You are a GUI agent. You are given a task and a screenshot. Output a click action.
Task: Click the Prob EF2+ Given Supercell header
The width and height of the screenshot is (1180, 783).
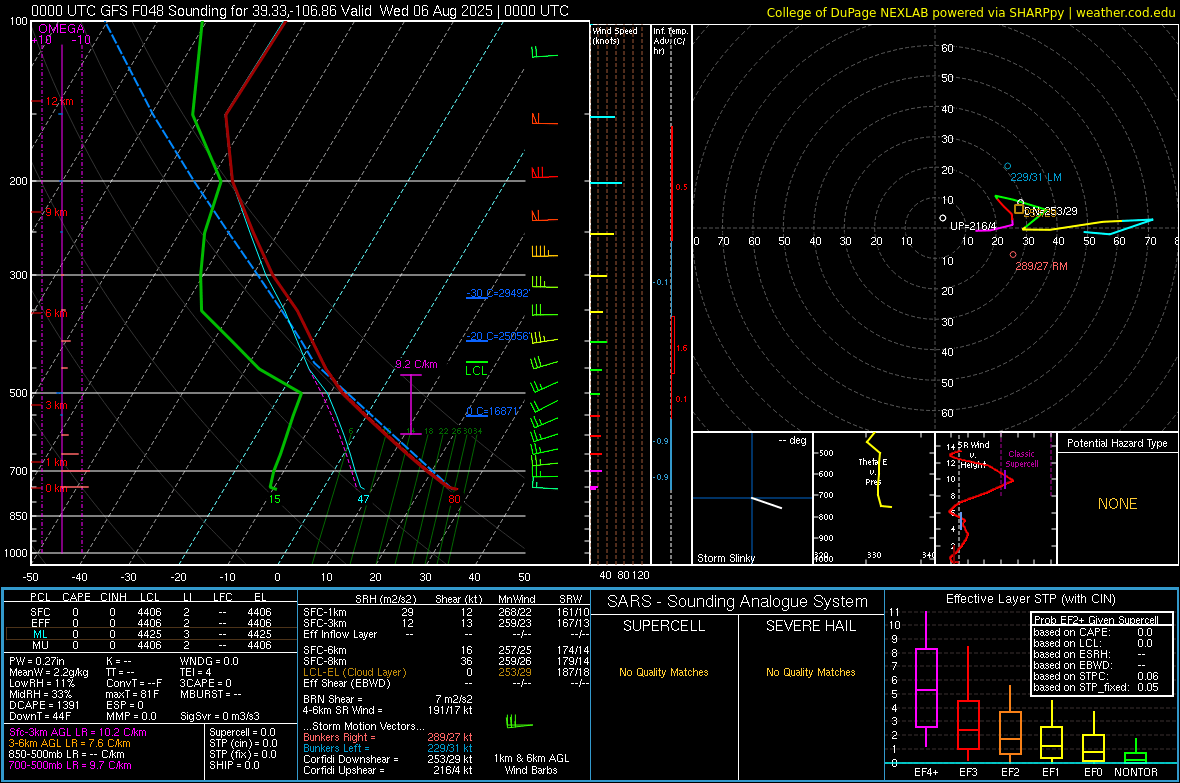point(1096,620)
